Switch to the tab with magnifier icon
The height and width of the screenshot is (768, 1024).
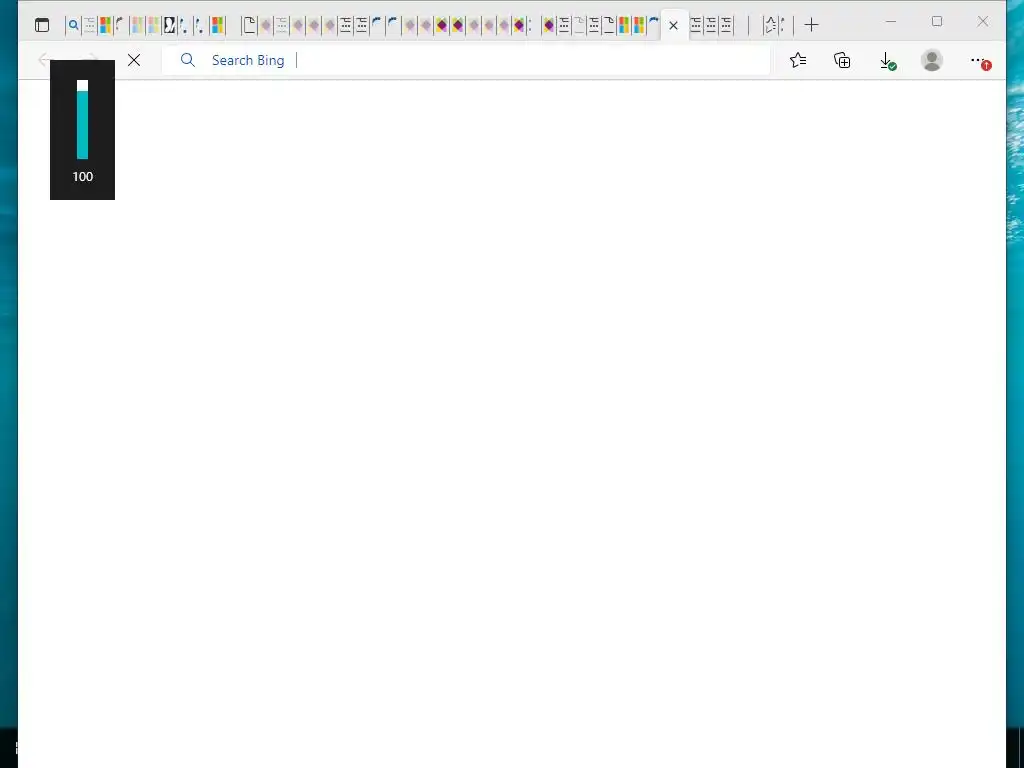(74, 25)
